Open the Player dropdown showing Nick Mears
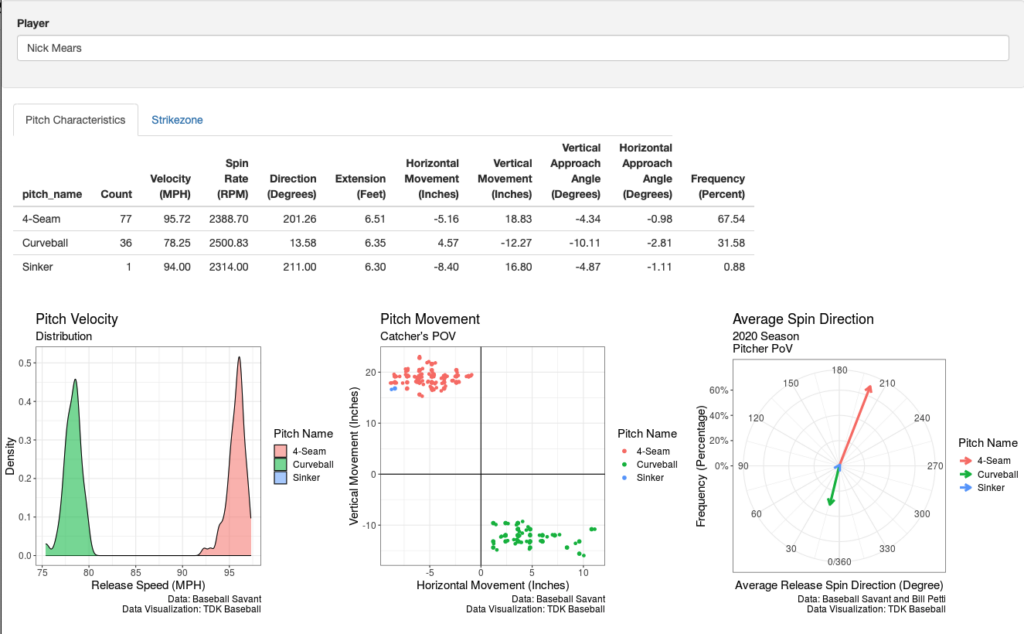The image size is (1024, 634). tap(513, 48)
